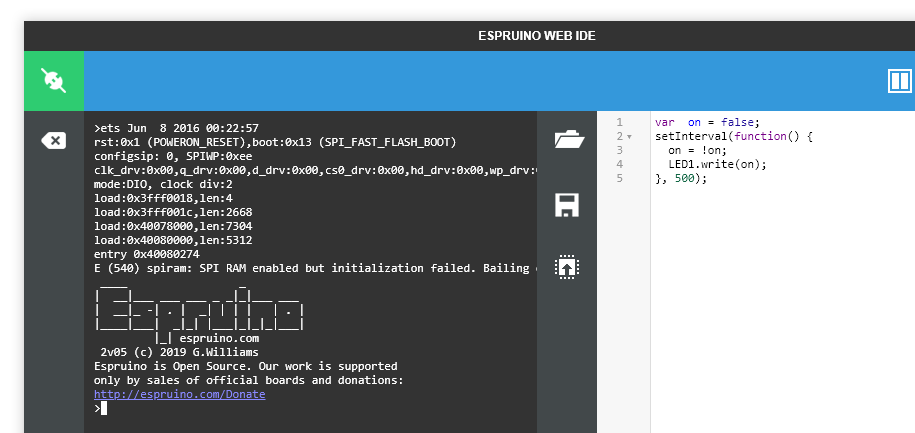Click the 'Espruino is Open Source' terminal line

click(x=246, y=366)
